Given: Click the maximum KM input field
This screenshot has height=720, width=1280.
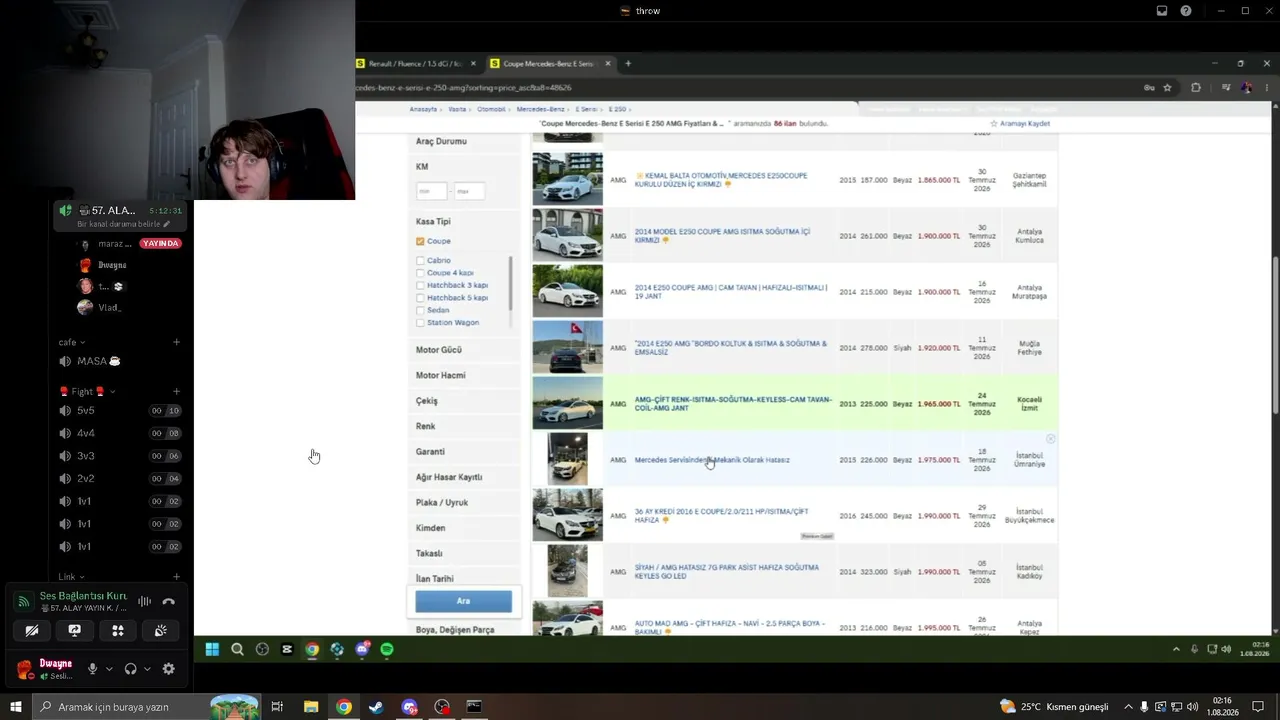Looking at the screenshot, I should tap(469, 190).
